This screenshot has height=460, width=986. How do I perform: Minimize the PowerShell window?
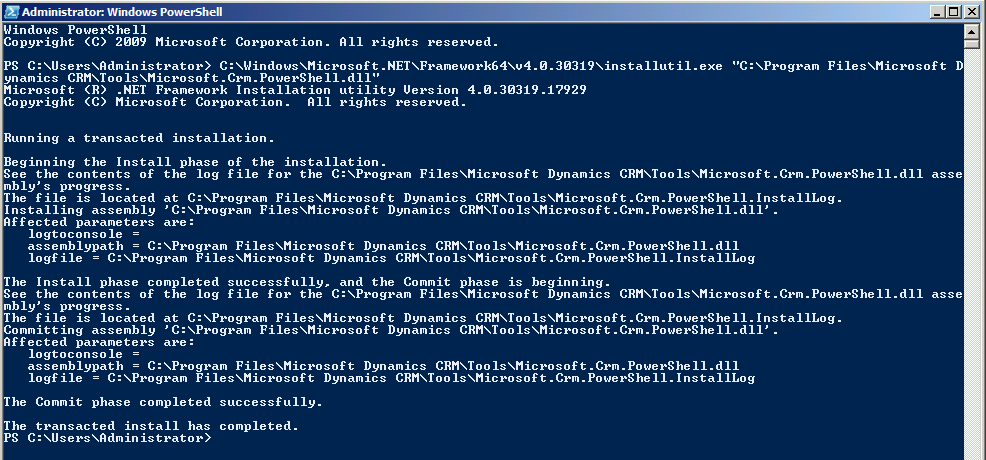[x=937, y=12]
